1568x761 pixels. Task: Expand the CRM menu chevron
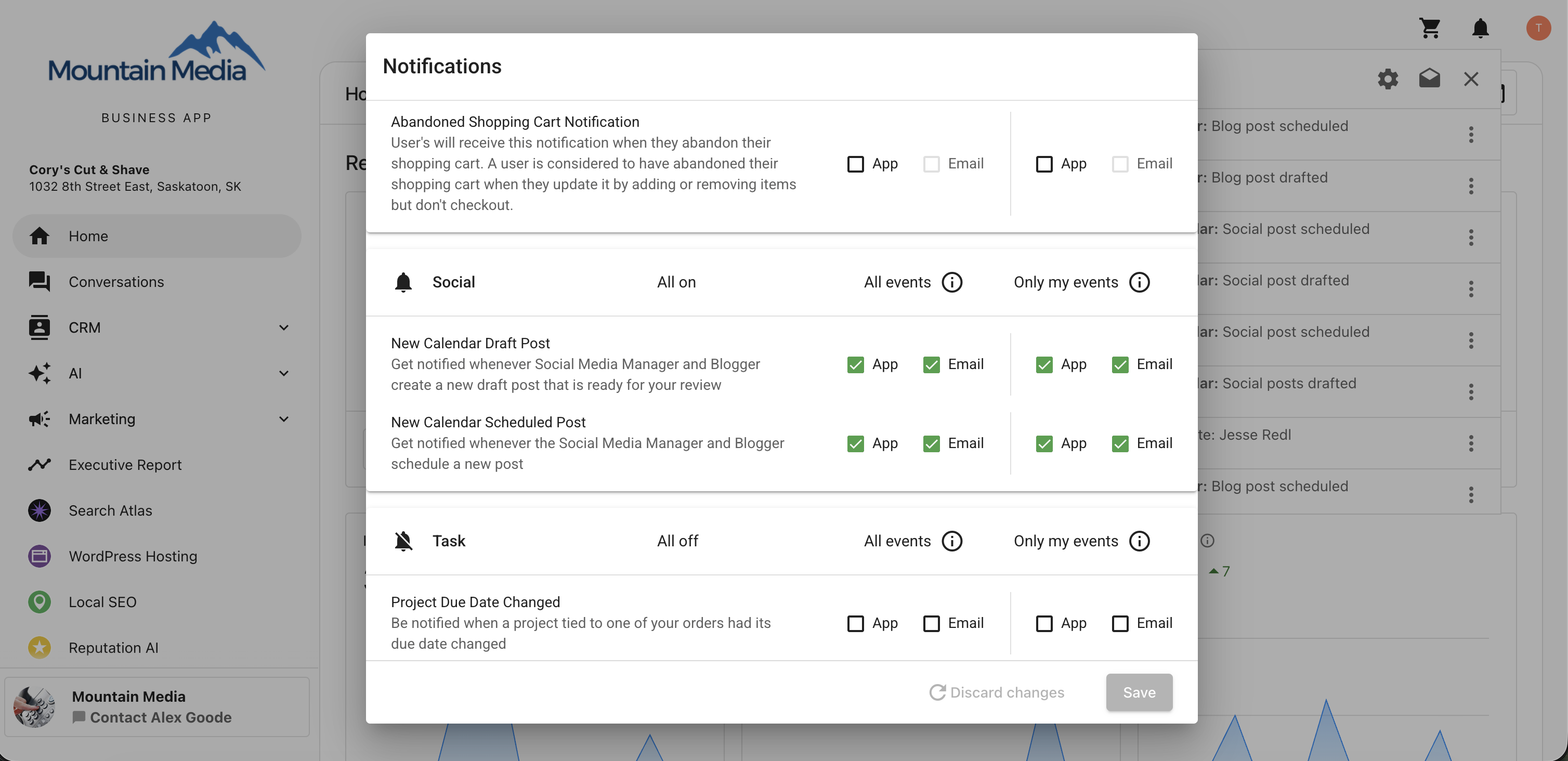click(x=284, y=327)
